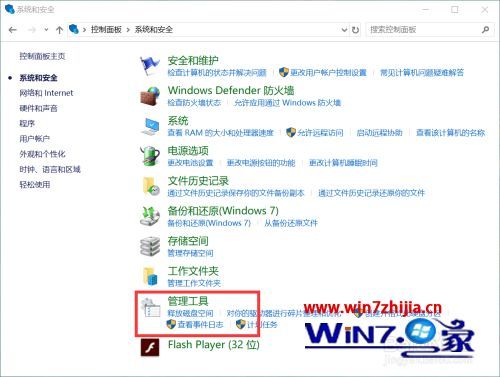Screen dimensions: 500x377
Task: Click the System computer monitor icon
Action: 150,126
